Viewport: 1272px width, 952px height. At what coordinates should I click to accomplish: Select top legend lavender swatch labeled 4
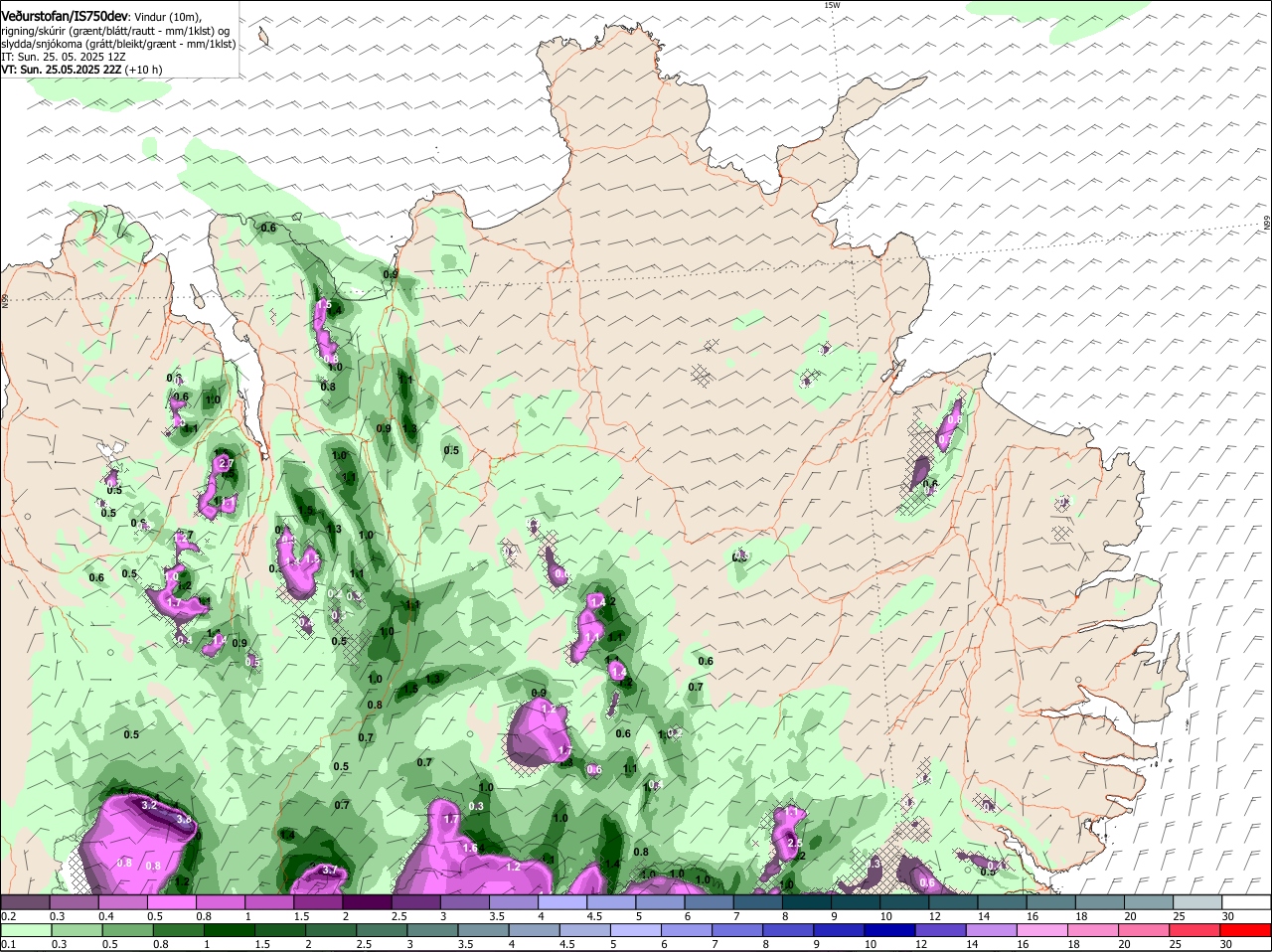[563, 901]
